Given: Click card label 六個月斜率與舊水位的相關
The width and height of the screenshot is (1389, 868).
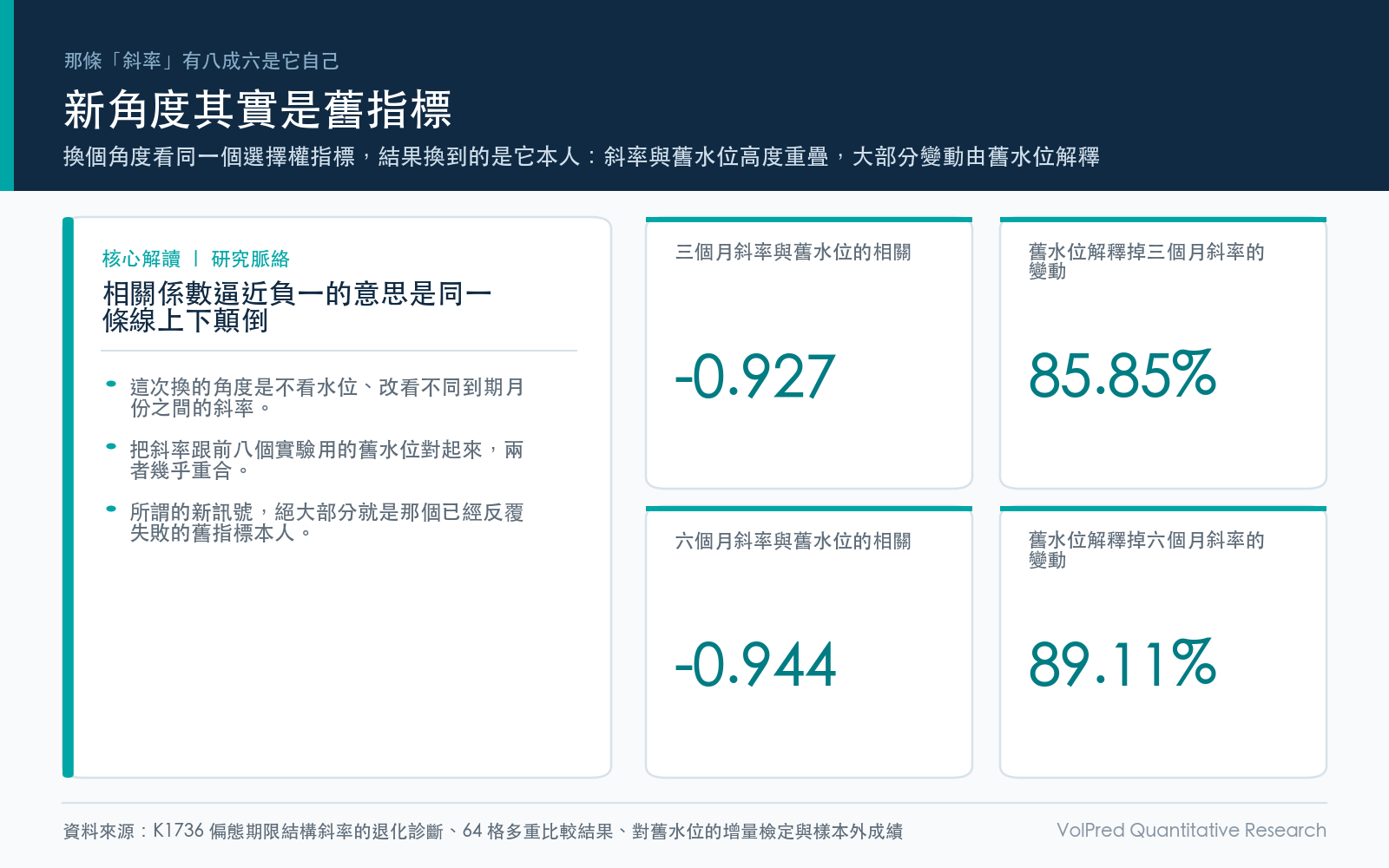Looking at the screenshot, I should [793, 541].
